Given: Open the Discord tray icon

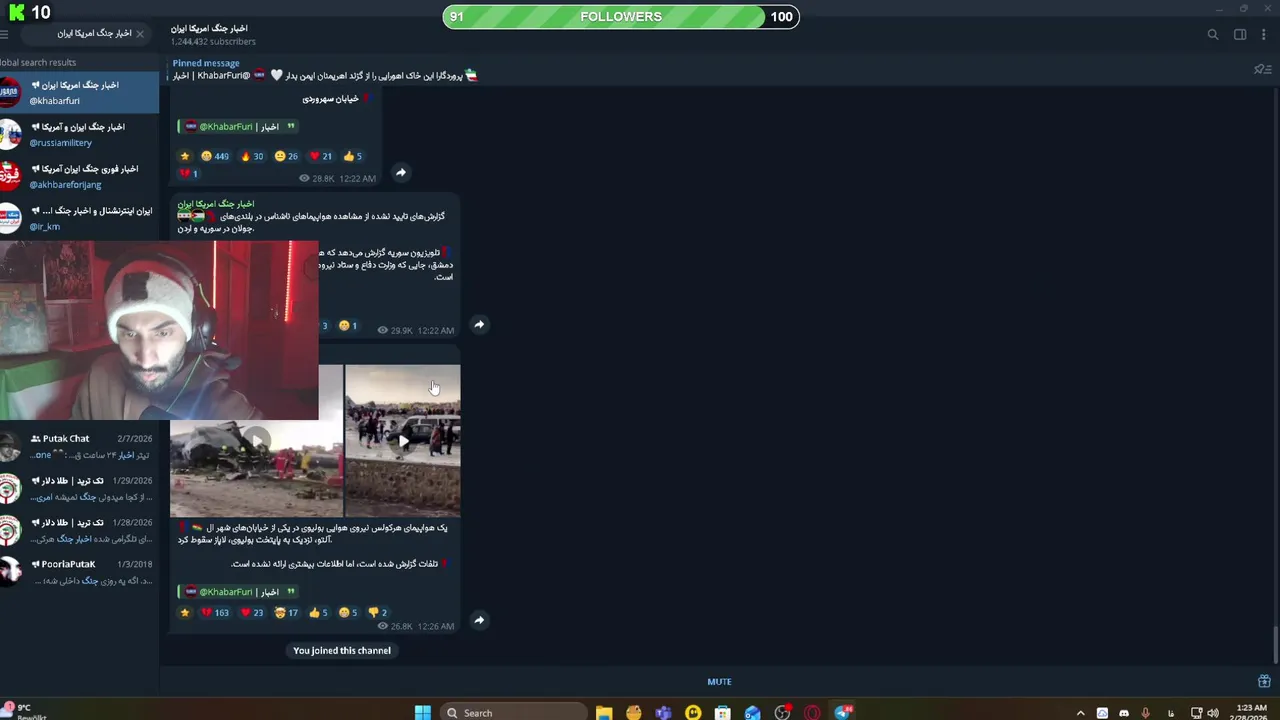Looking at the screenshot, I should tap(1124, 713).
